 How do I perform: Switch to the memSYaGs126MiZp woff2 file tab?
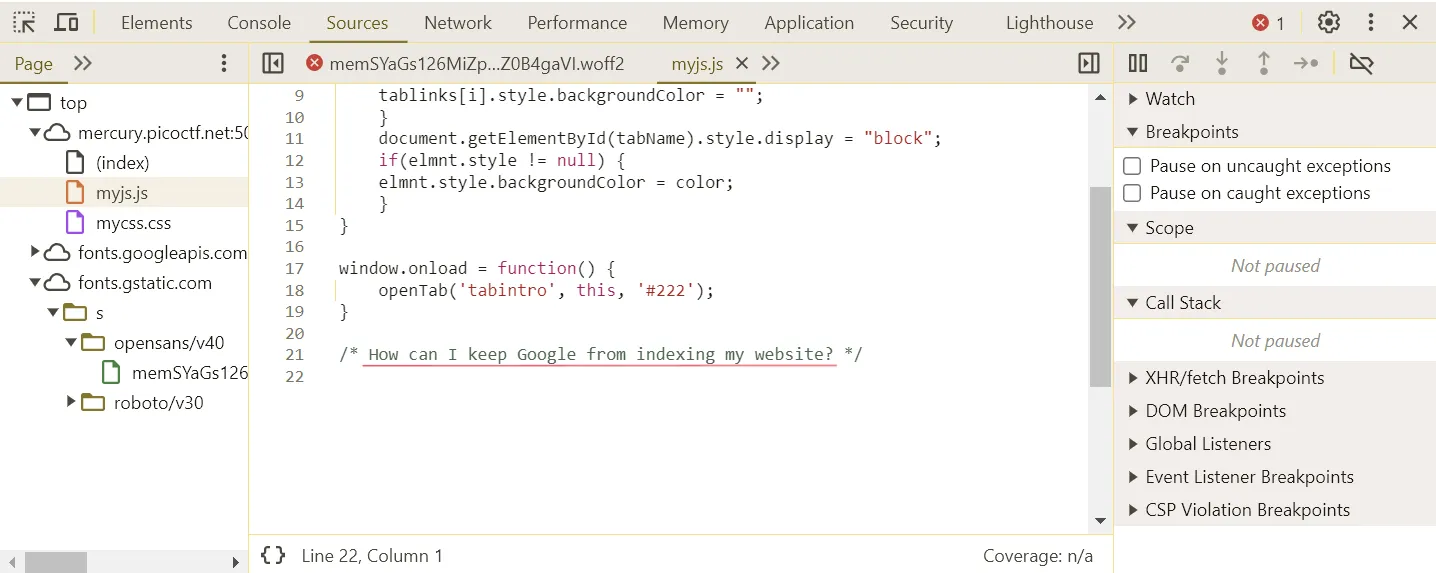(476, 63)
